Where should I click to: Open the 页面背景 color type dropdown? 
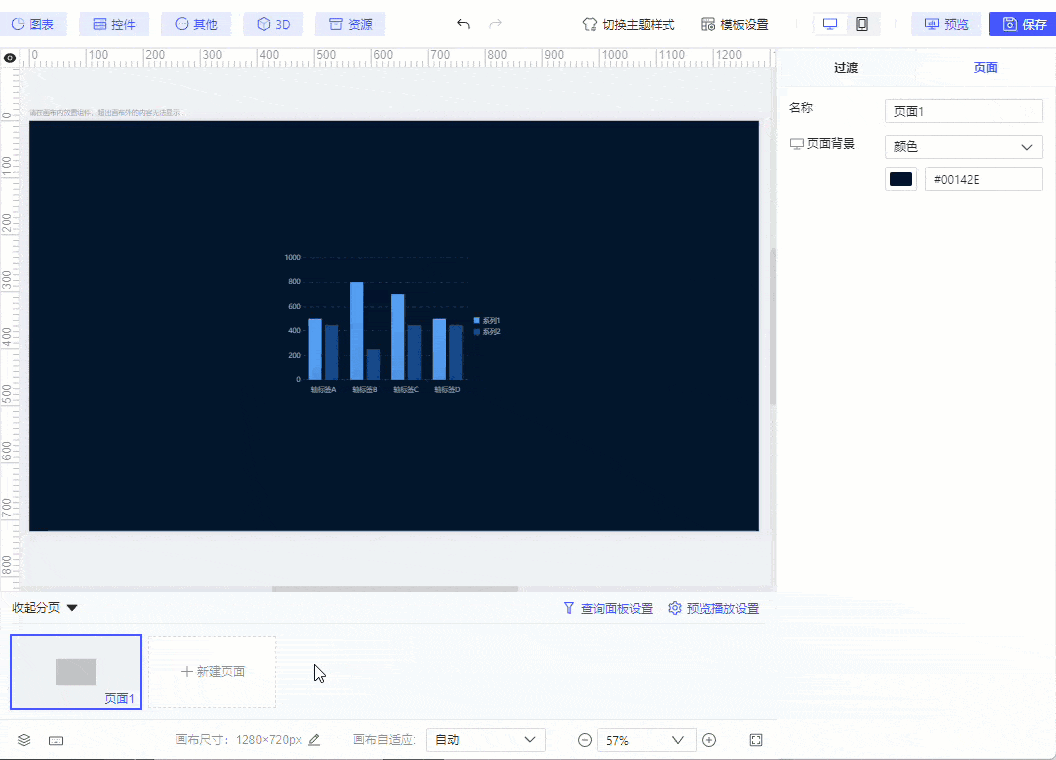(x=963, y=146)
